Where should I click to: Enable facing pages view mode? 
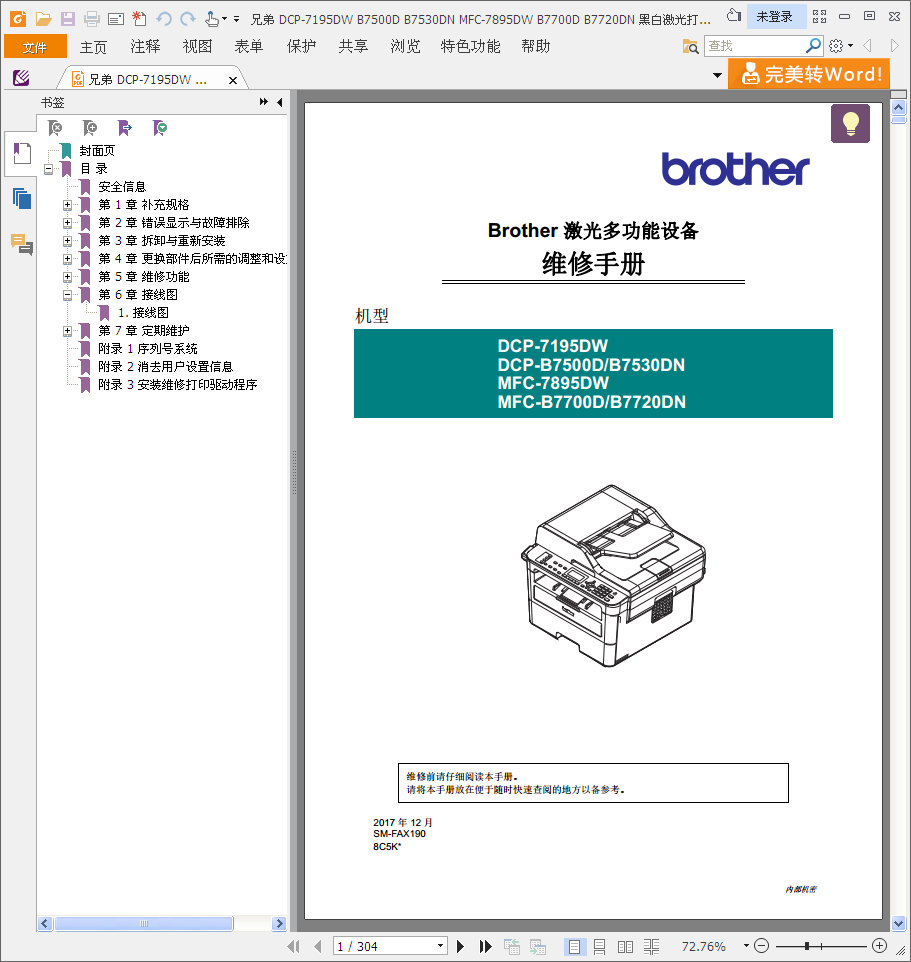[x=625, y=946]
